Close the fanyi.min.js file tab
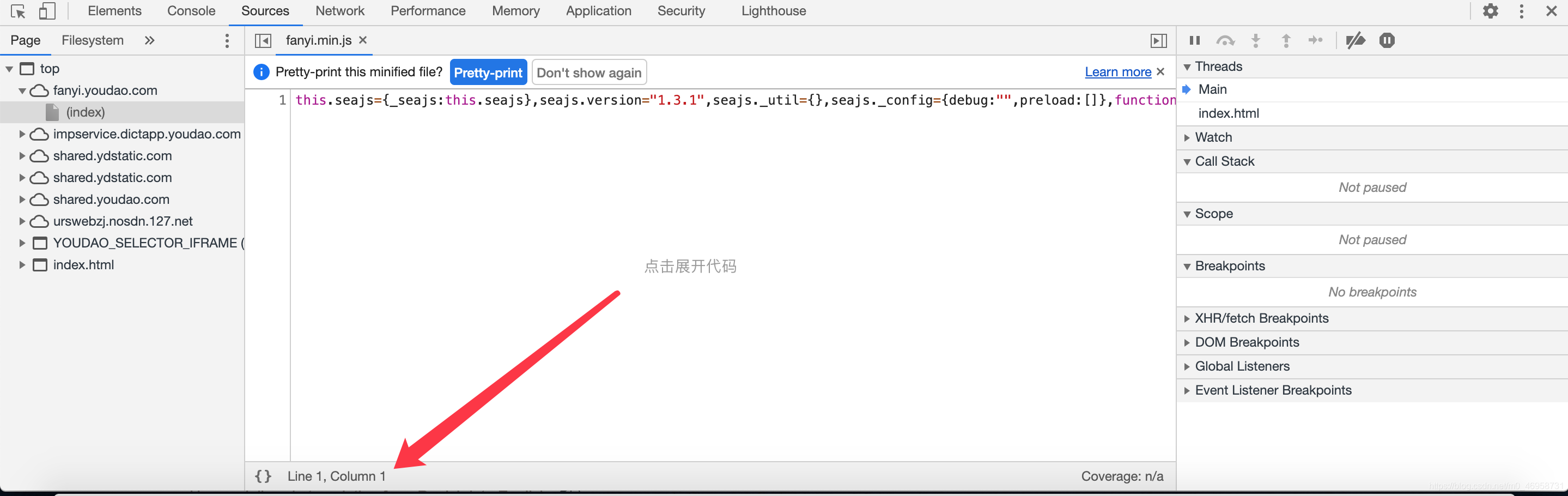Viewport: 1568px width, 496px height. pos(363,40)
